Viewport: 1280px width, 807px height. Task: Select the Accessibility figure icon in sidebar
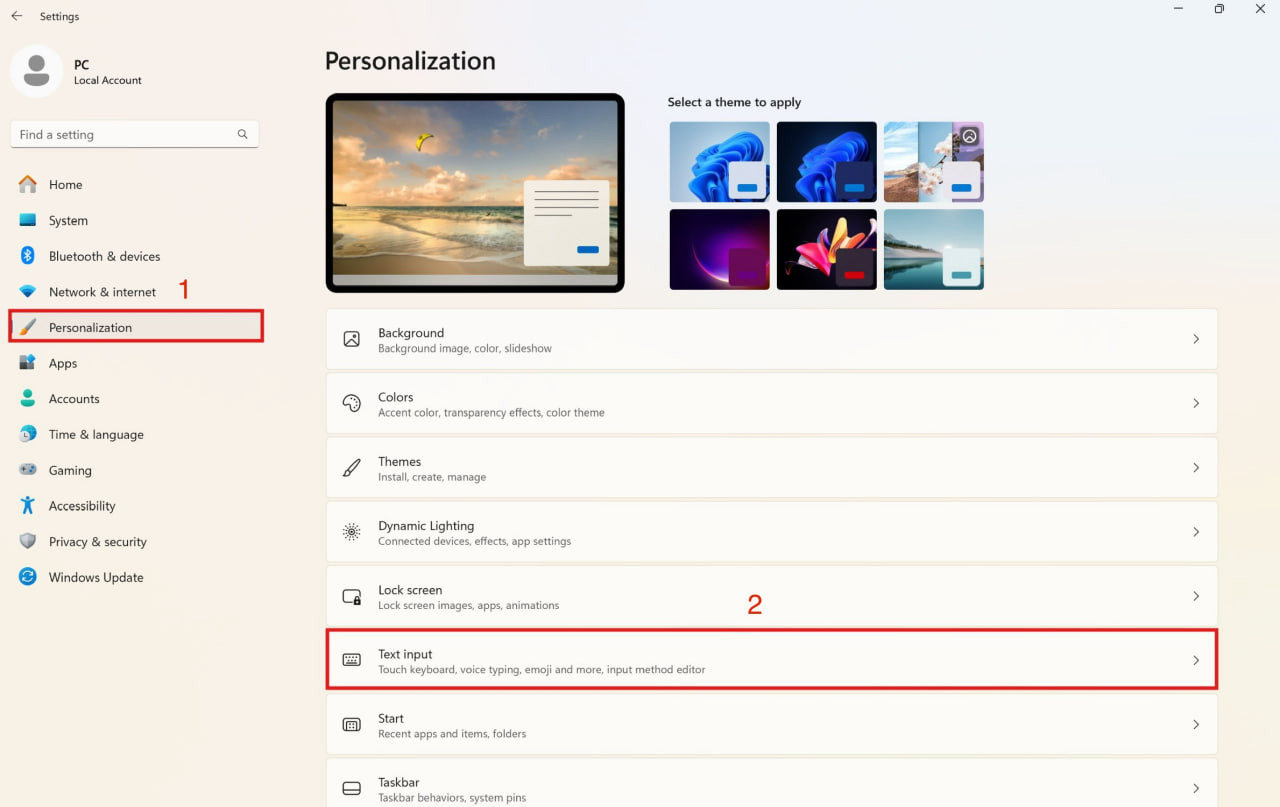(28, 506)
